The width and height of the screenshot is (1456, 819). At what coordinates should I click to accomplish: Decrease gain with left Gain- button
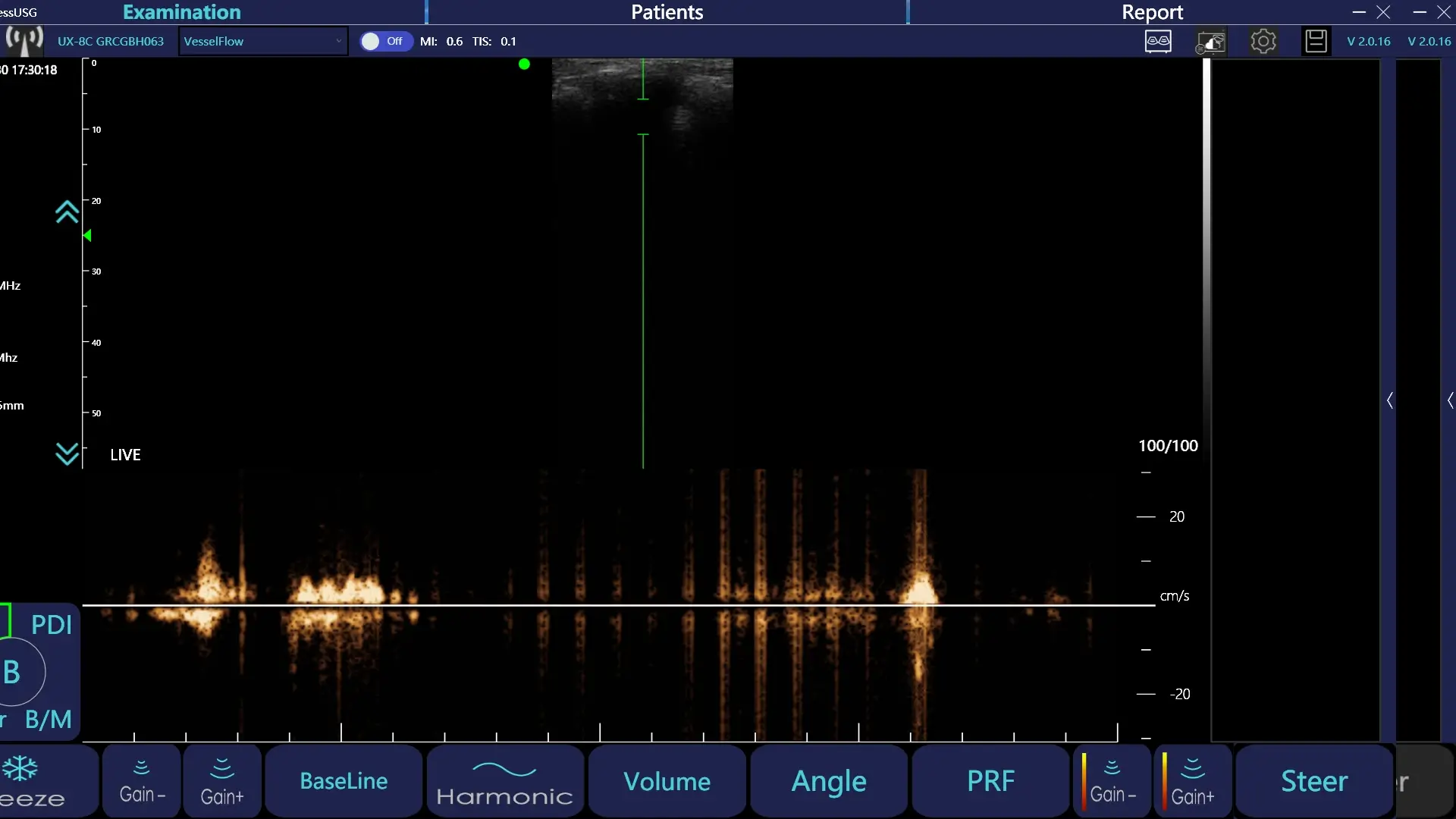(x=142, y=781)
